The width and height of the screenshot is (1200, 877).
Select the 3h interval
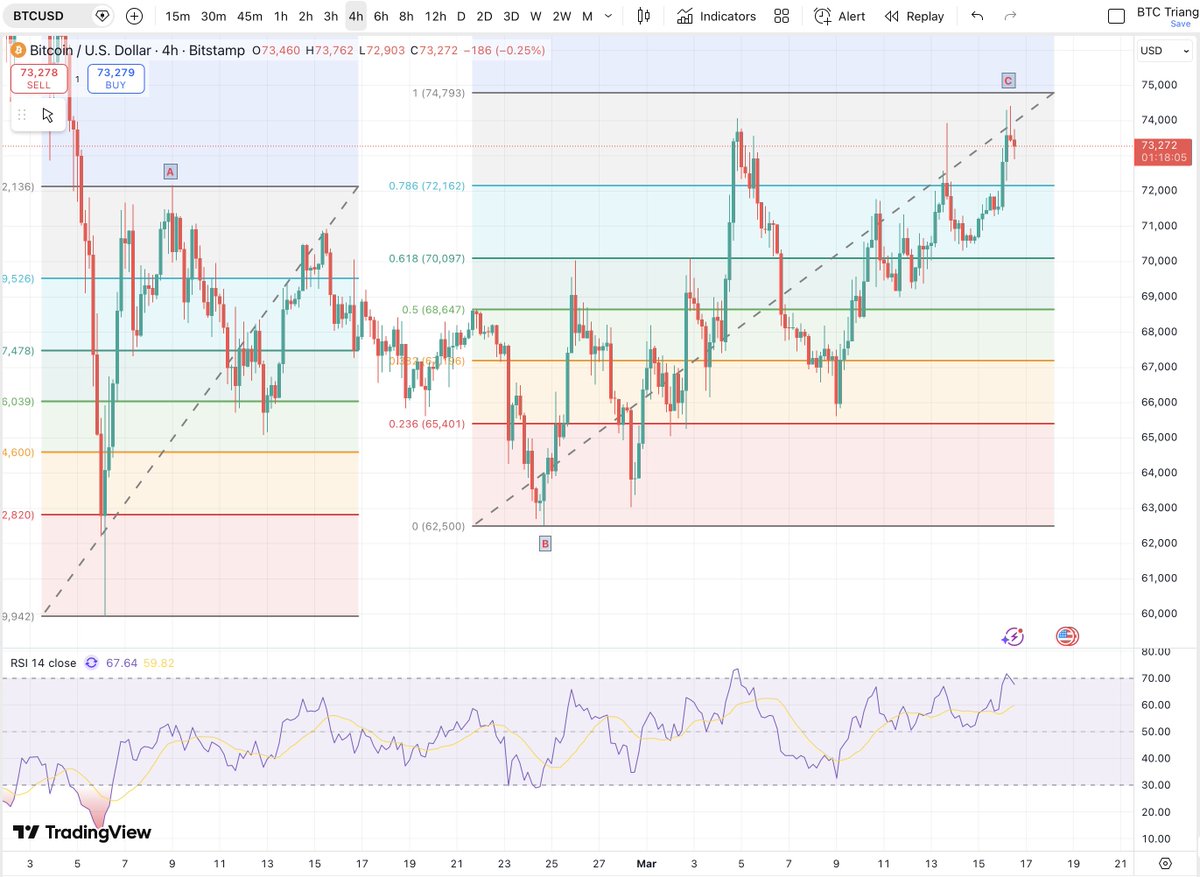[x=331, y=16]
